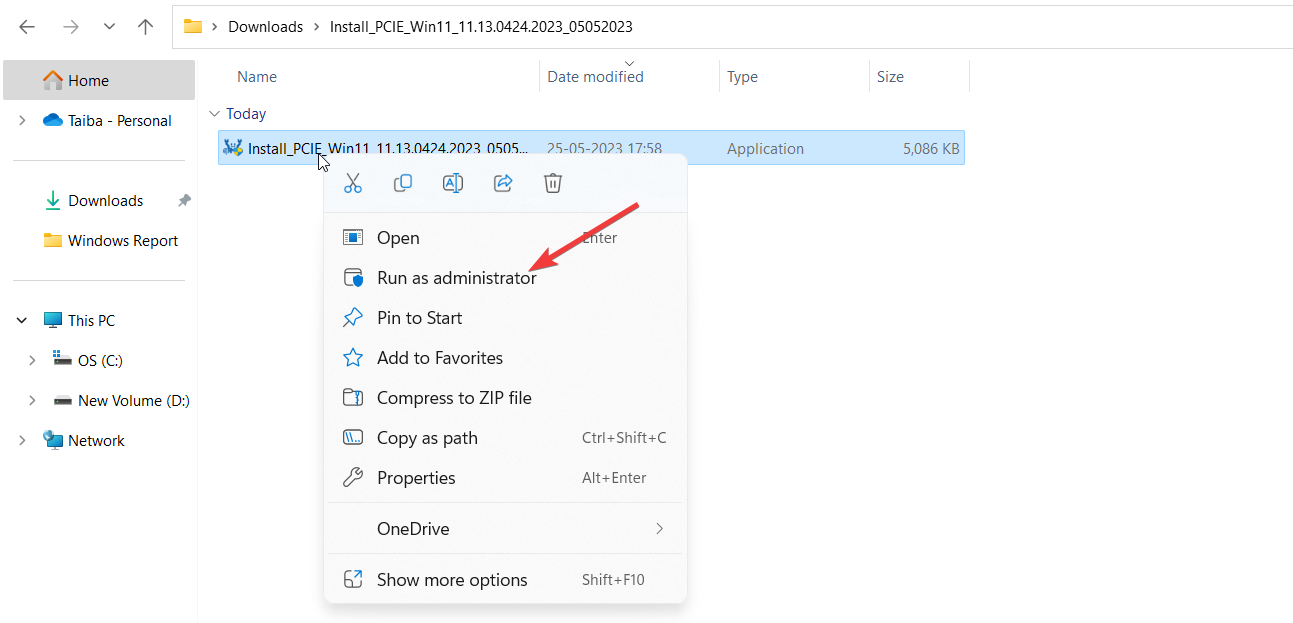Image resolution: width=1293 pixels, height=623 pixels.
Task: Go forward with the right arrow
Action: (x=70, y=27)
